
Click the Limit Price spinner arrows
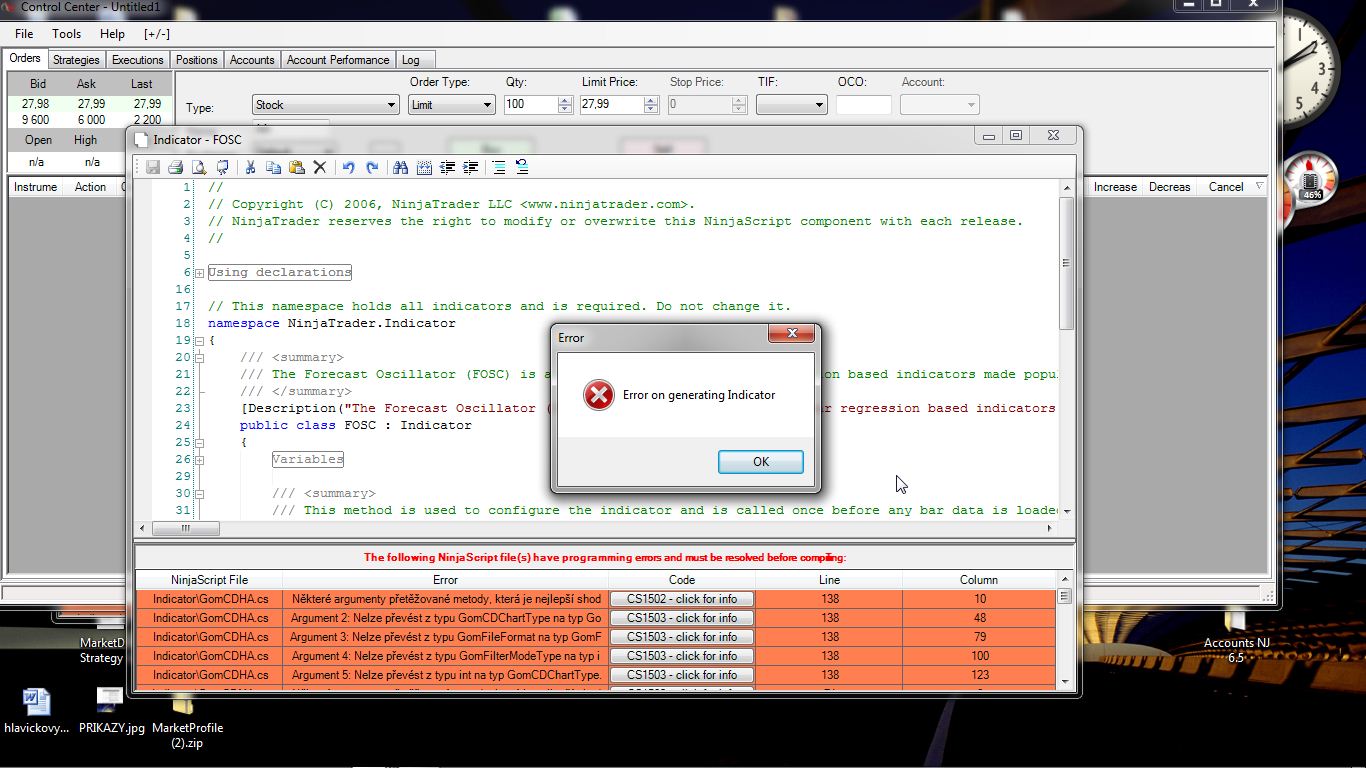pyautogui.click(x=651, y=105)
